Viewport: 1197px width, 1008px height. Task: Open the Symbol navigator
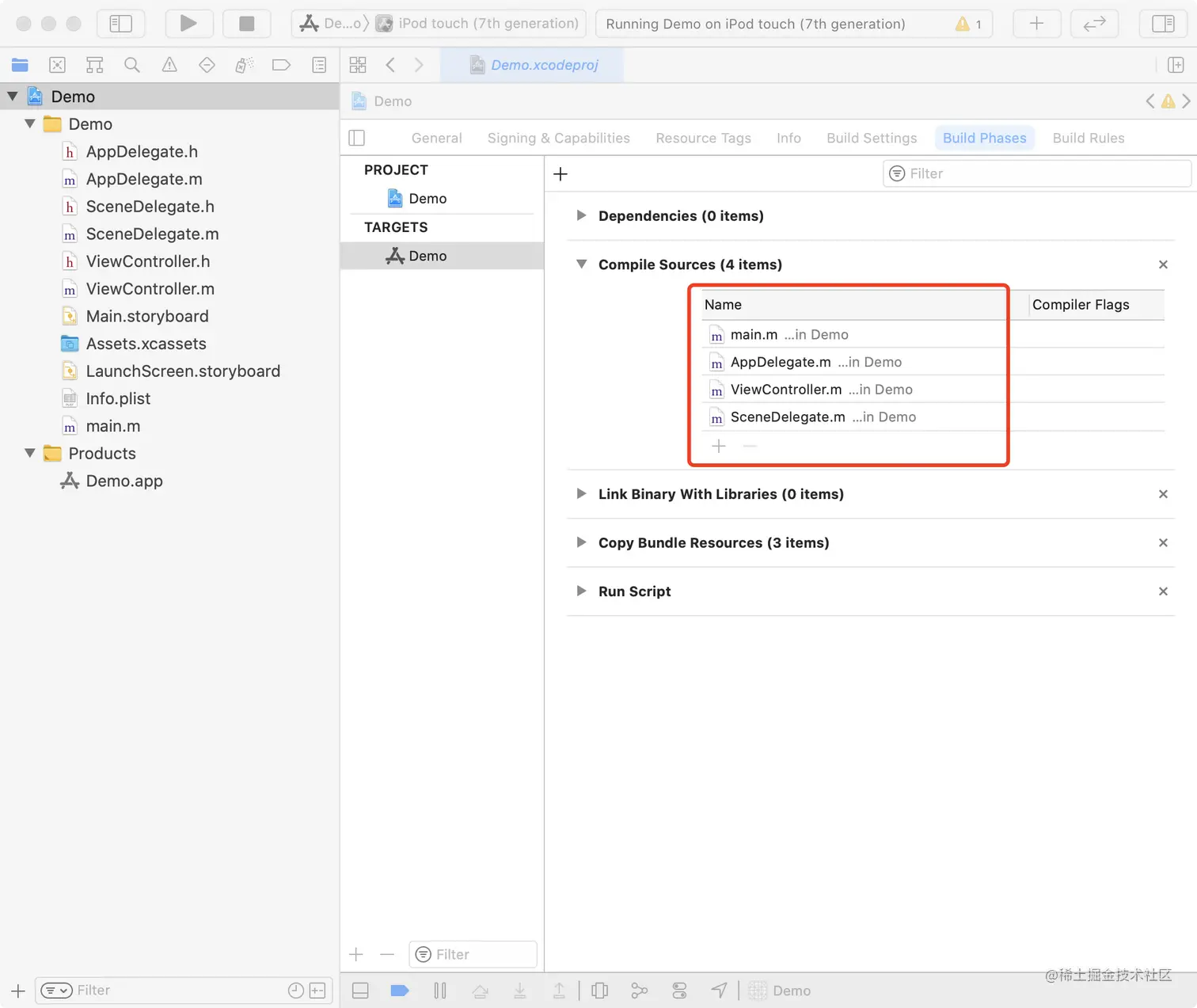coord(95,65)
